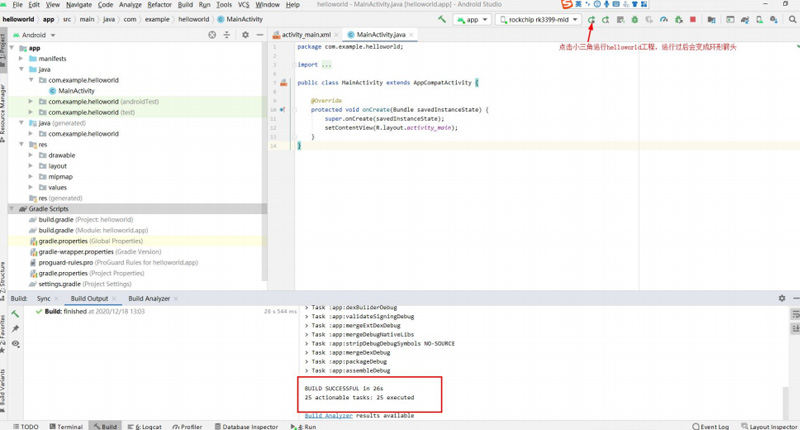Click the soft-wrap icon beside build output
The image size is (800, 430).
coord(795,314)
